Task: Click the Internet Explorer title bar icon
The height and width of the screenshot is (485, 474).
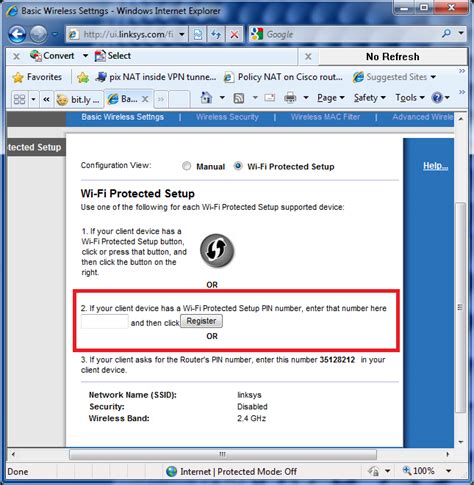Action: click(12, 11)
